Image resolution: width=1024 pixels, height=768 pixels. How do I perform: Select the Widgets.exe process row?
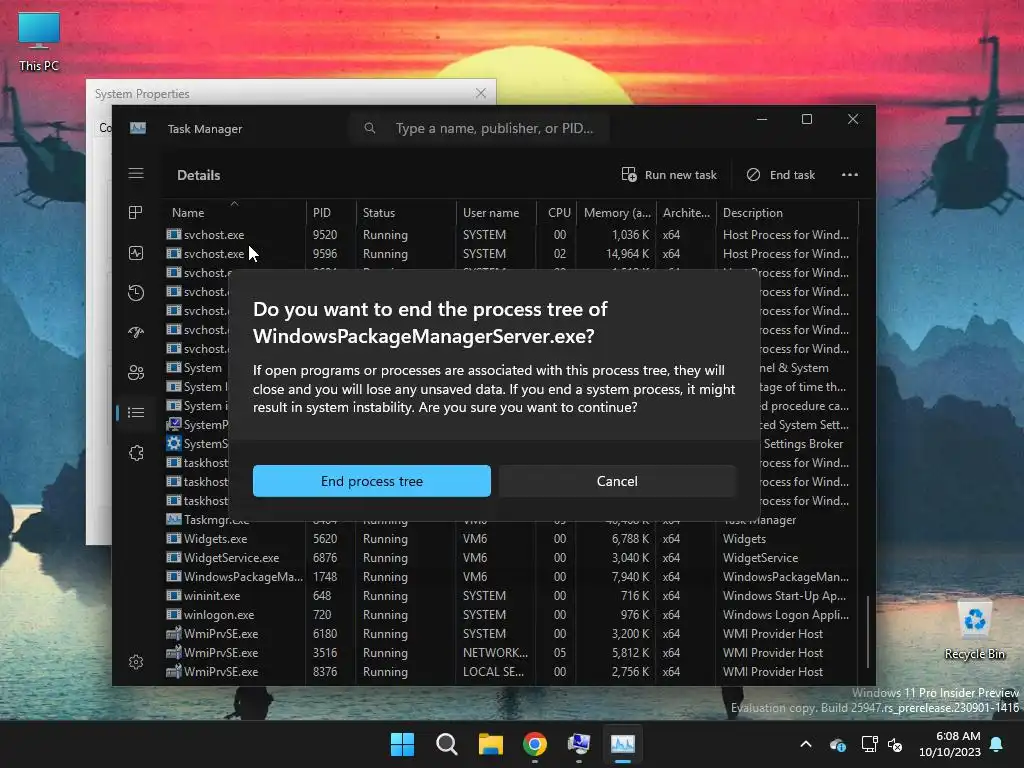tap(511, 539)
